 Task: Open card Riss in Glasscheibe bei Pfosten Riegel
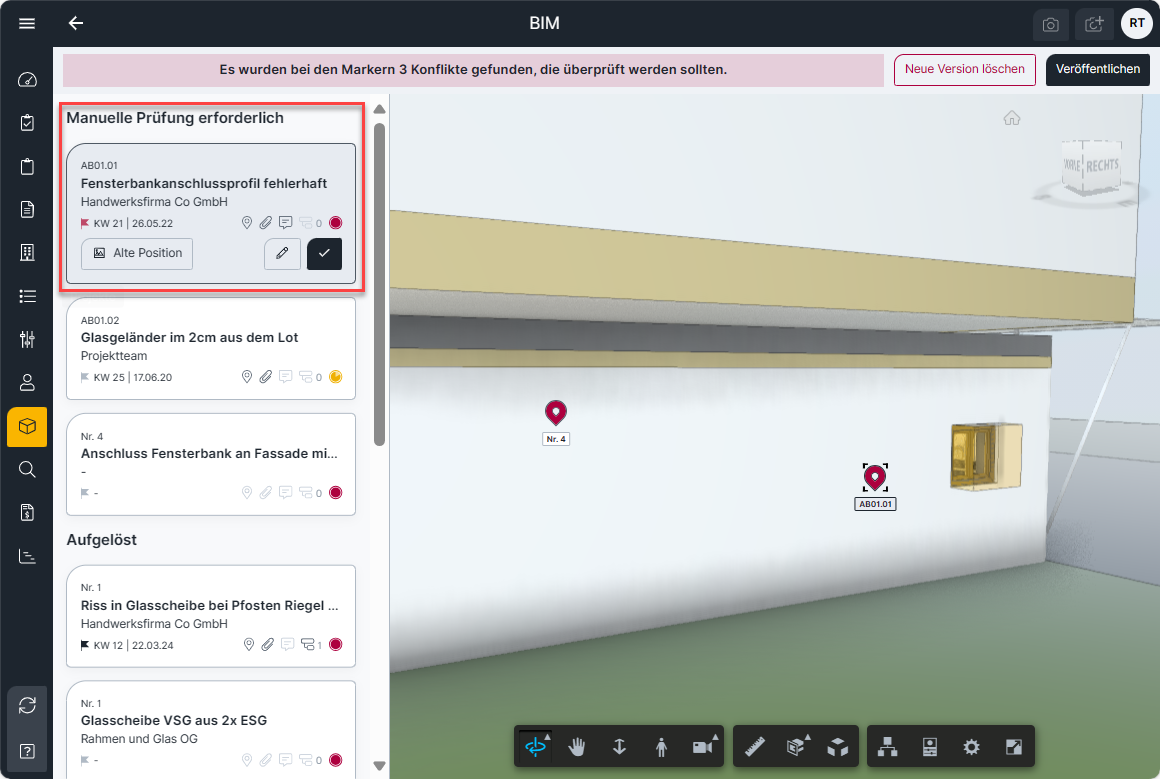211,616
